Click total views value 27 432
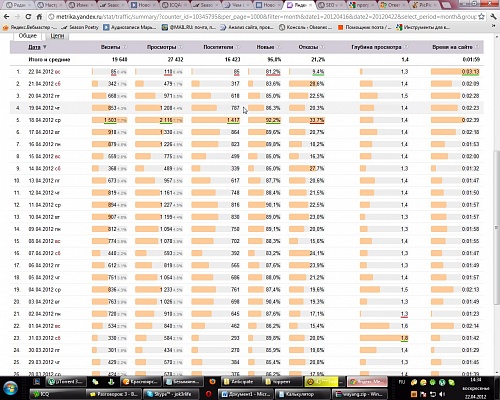 175,60
